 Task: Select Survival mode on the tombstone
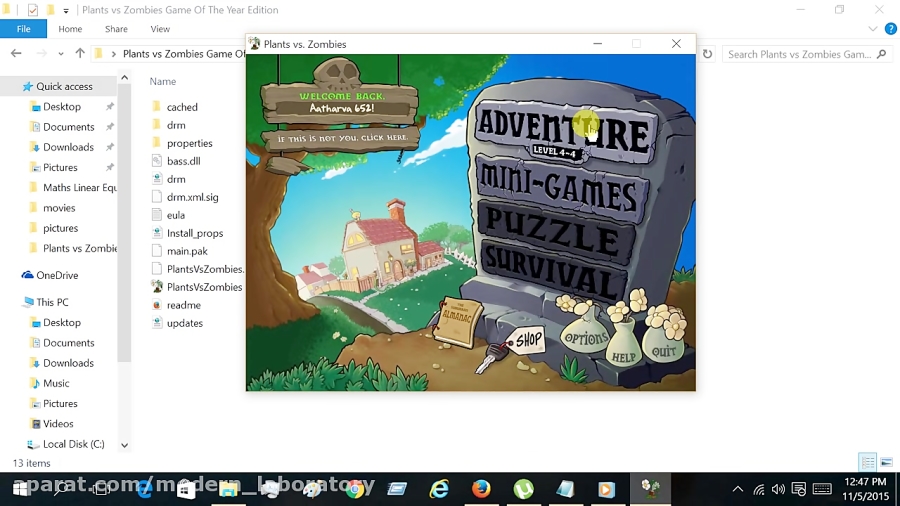(551, 273)
